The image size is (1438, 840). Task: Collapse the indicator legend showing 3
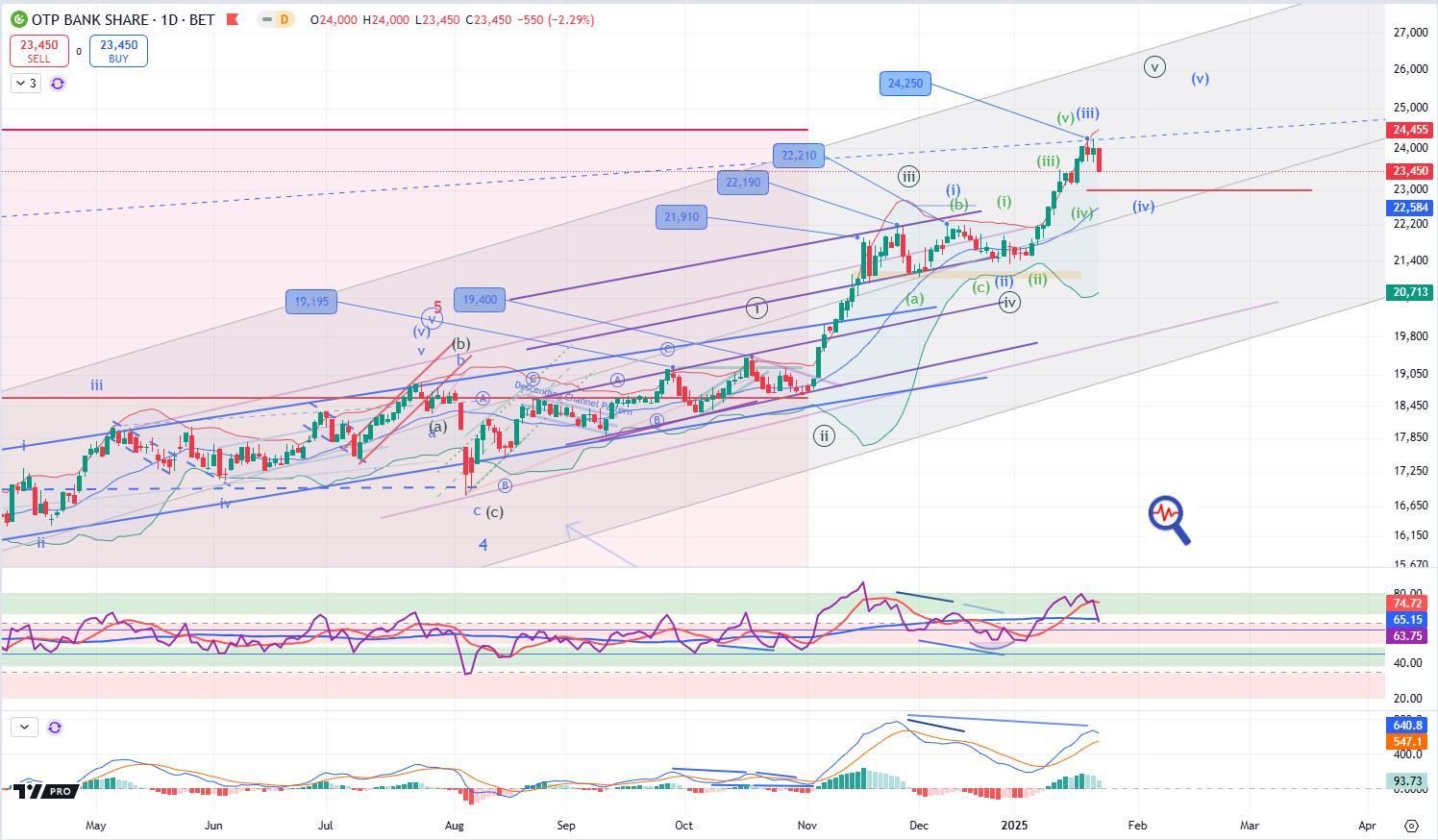(x=26, y=84)
